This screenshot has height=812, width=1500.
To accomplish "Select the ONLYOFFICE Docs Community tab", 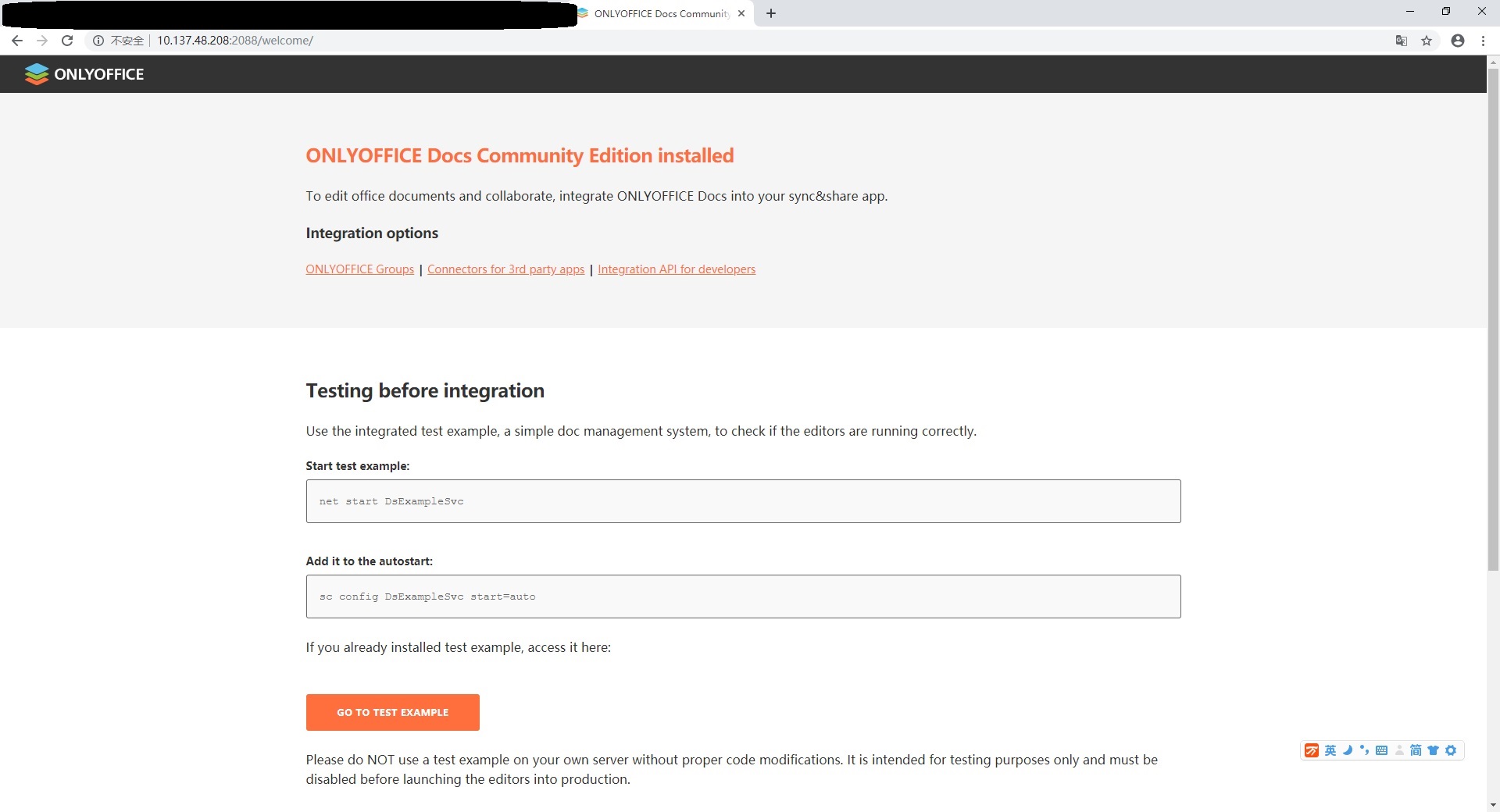I will pyautogui.click(x=661, y=13).
